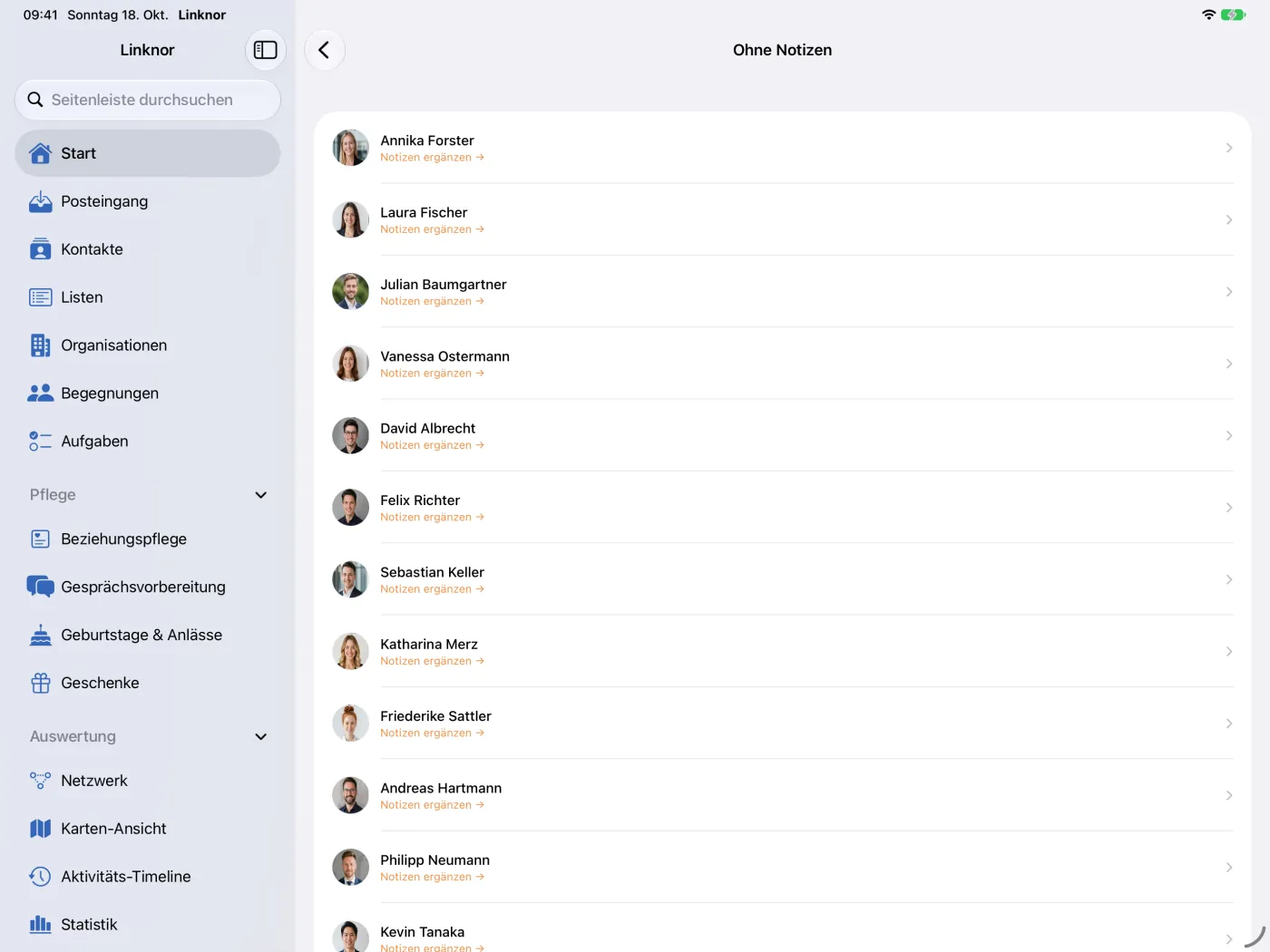Select the name Kevin Tanaka

tap(423, 932)
